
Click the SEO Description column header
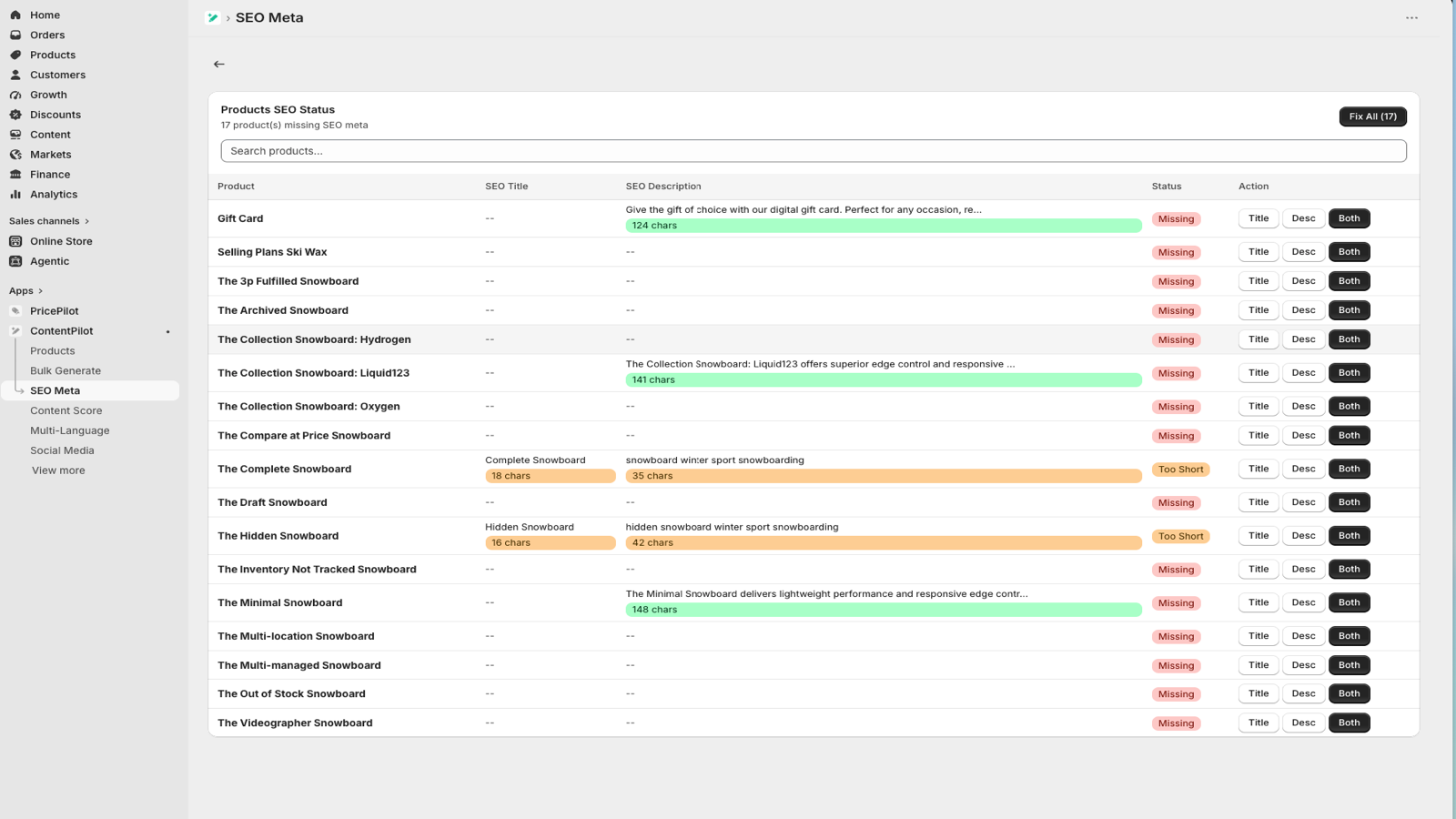coord(663,187)
